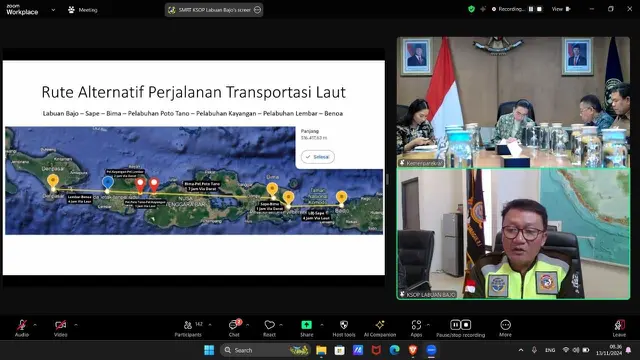640x360 pixels.
Task: Click the slide title Rute Alternatif Perjalanan Transportasi Laut
Action: click(x=193, y=92)
